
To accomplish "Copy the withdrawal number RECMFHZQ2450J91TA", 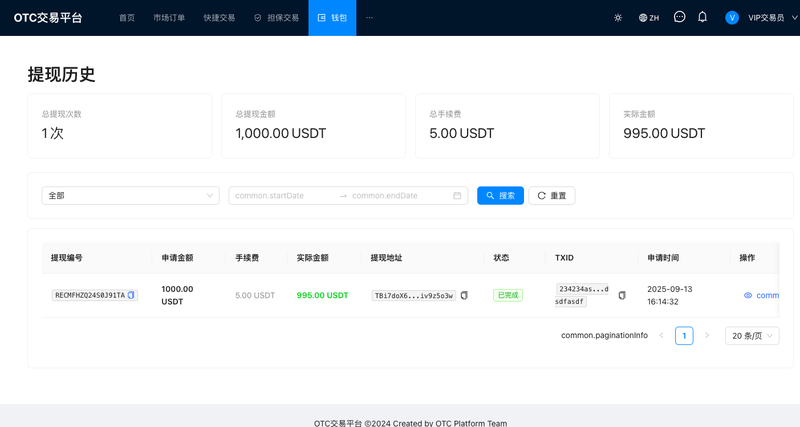I will (131, 296).
